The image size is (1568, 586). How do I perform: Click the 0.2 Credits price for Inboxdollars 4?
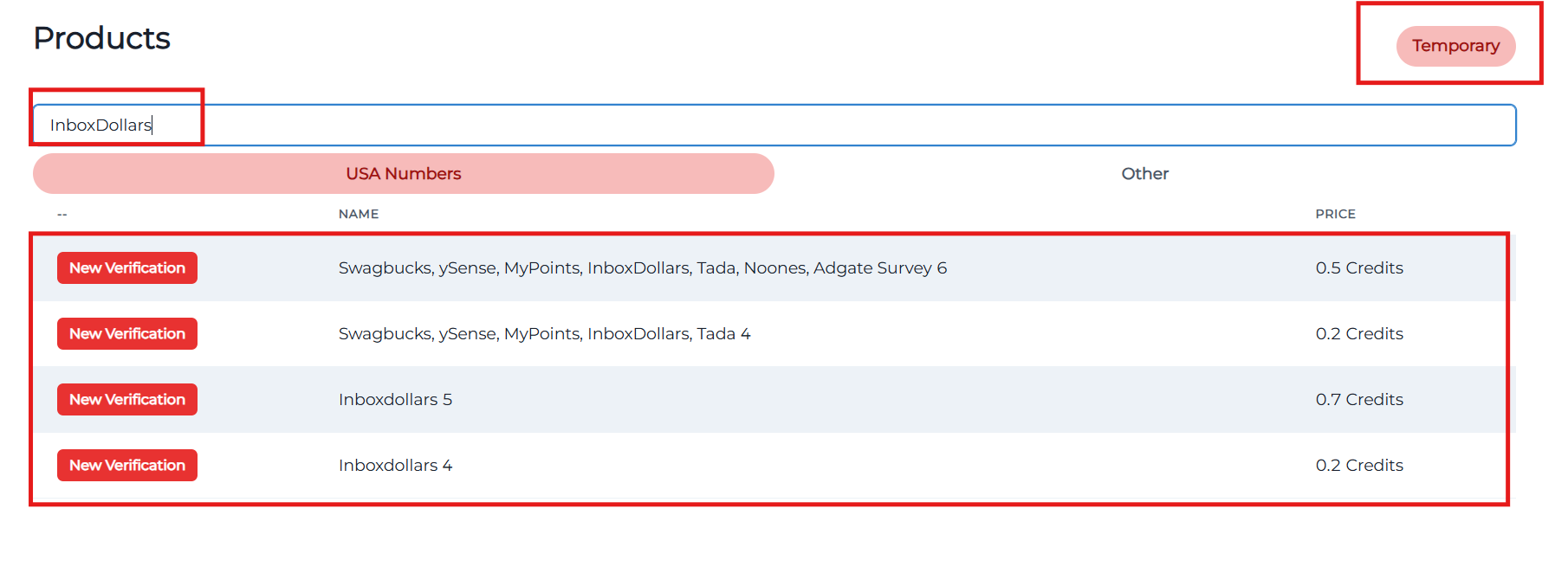pos(1358,466)
